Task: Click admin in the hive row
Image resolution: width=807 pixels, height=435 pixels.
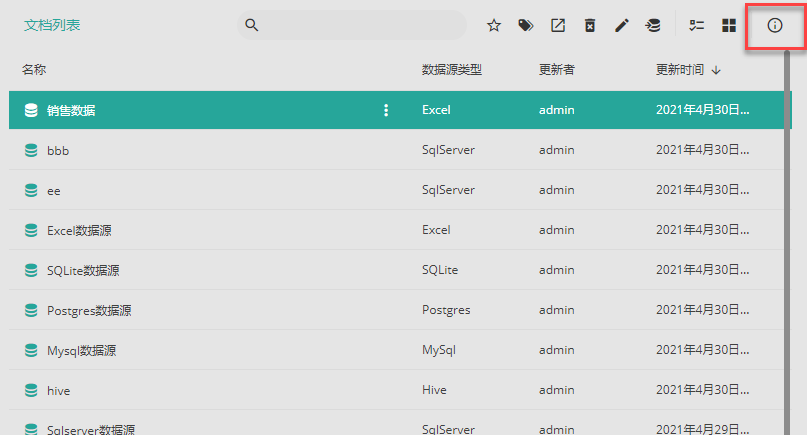Action: coord(556,390)
